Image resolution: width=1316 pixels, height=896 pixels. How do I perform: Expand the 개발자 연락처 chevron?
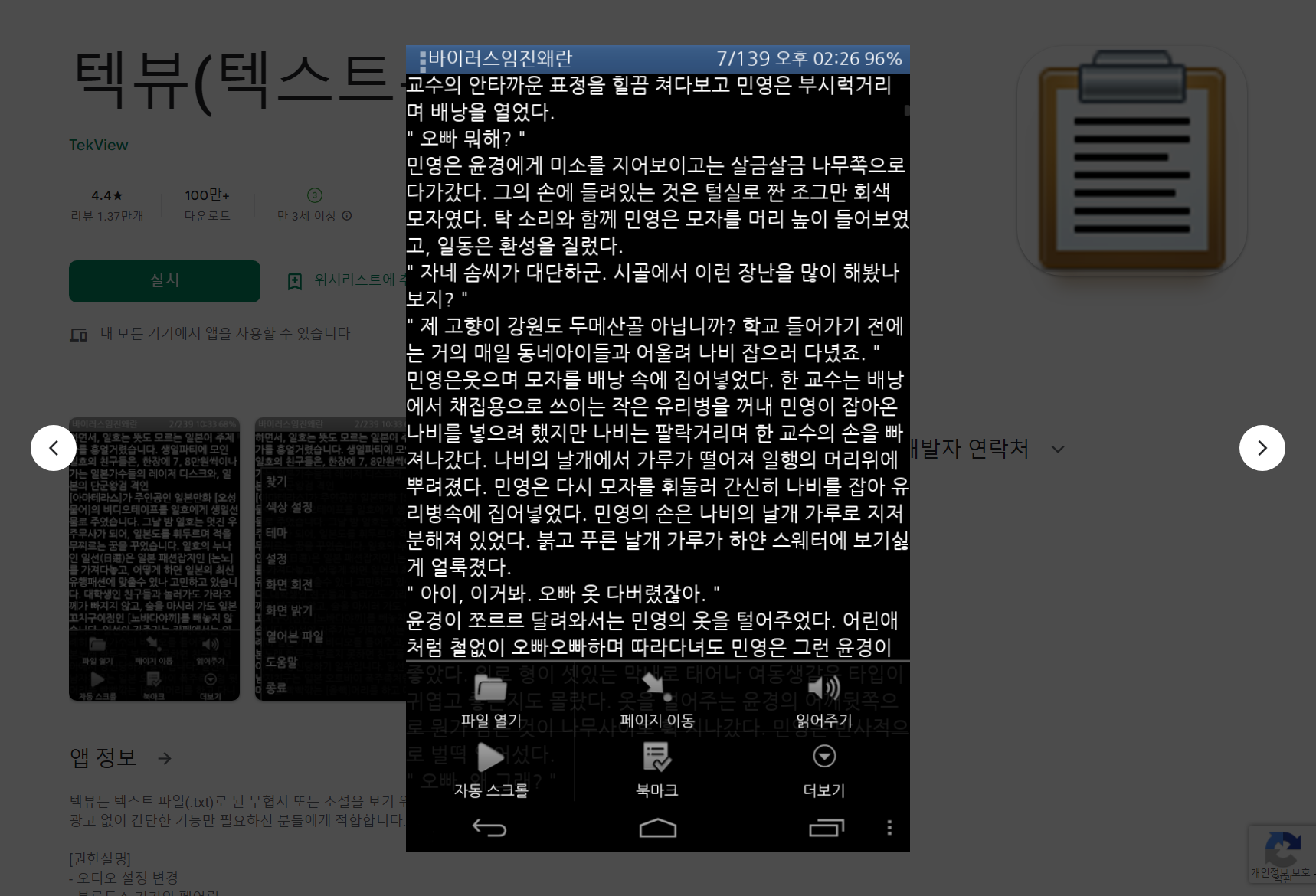pos(1058,449)
